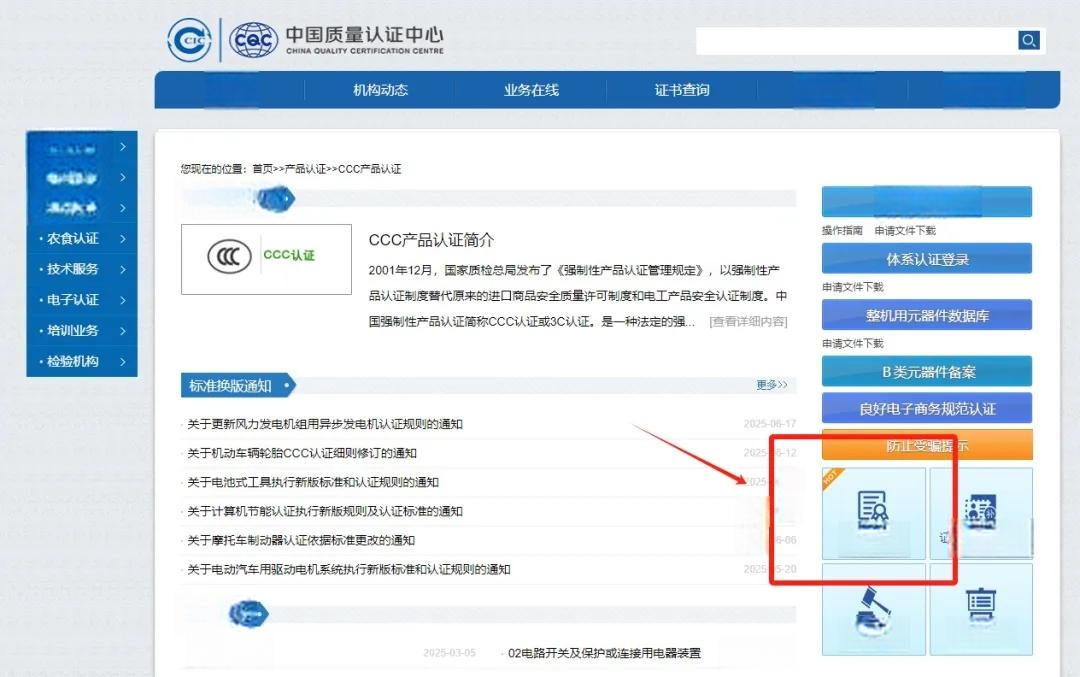Go to 首页 in the breadcrumb

[262, 169]
